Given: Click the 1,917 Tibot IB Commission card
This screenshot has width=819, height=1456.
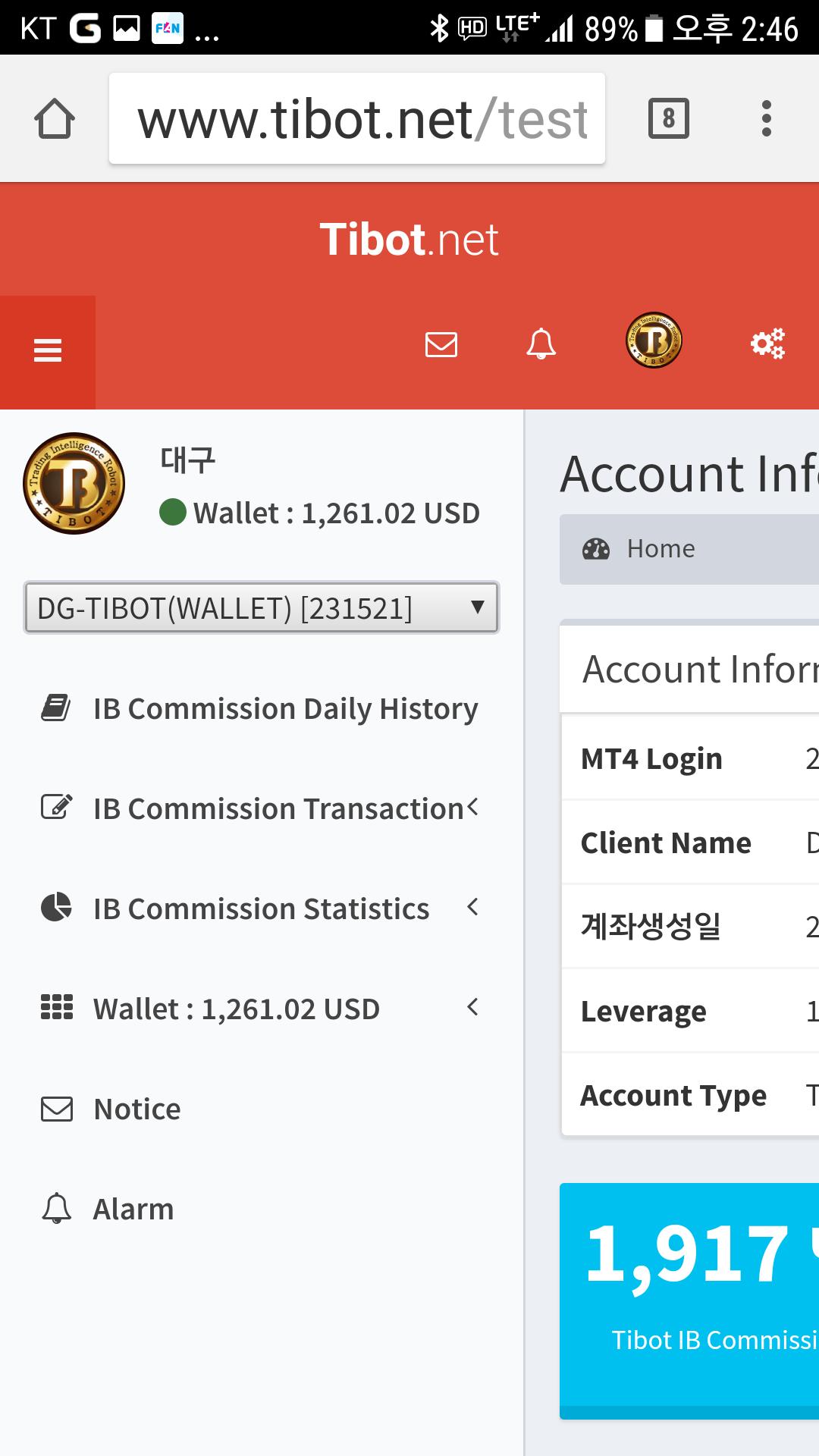Looking at the screenshot, I should 689,1301.
